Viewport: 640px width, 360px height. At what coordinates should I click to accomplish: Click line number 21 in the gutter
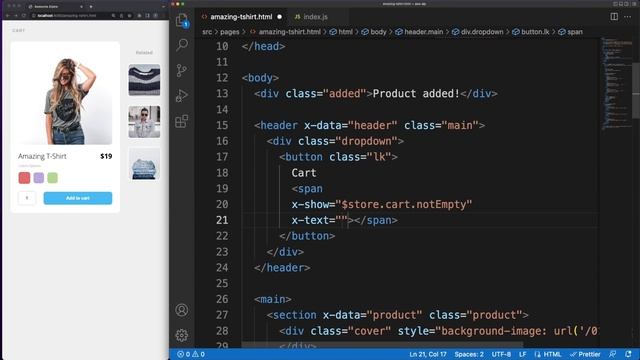coord(222,220)
